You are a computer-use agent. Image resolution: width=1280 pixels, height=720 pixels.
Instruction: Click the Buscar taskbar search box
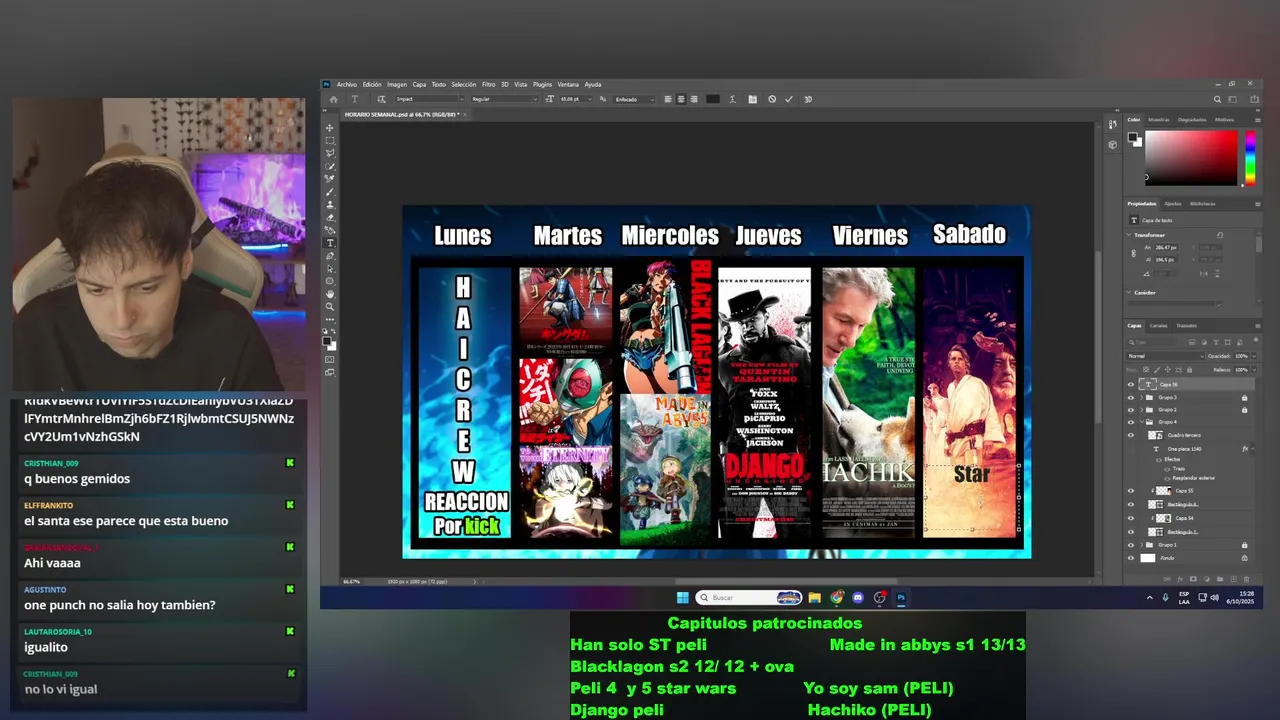(x=749, y=598)
